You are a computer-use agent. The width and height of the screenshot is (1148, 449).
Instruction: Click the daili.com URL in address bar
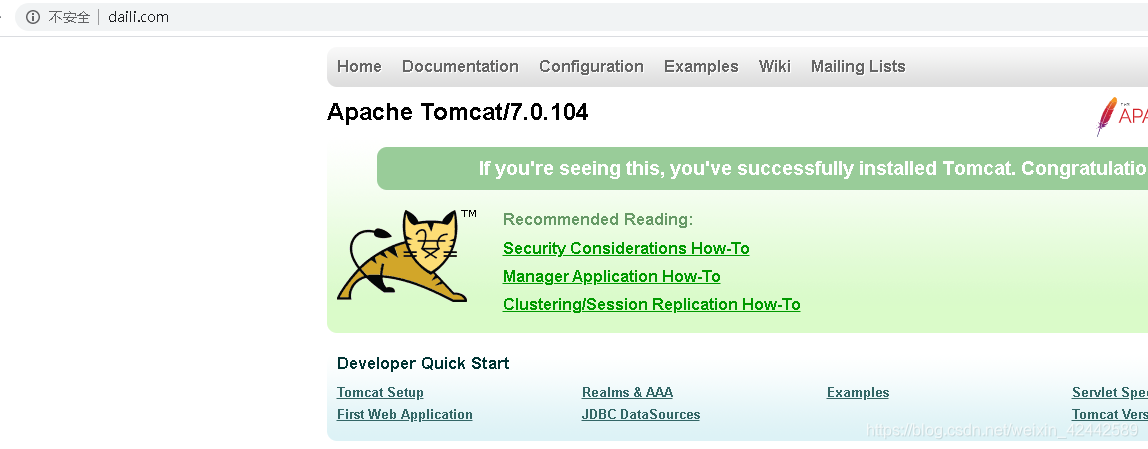click(138, 17)
